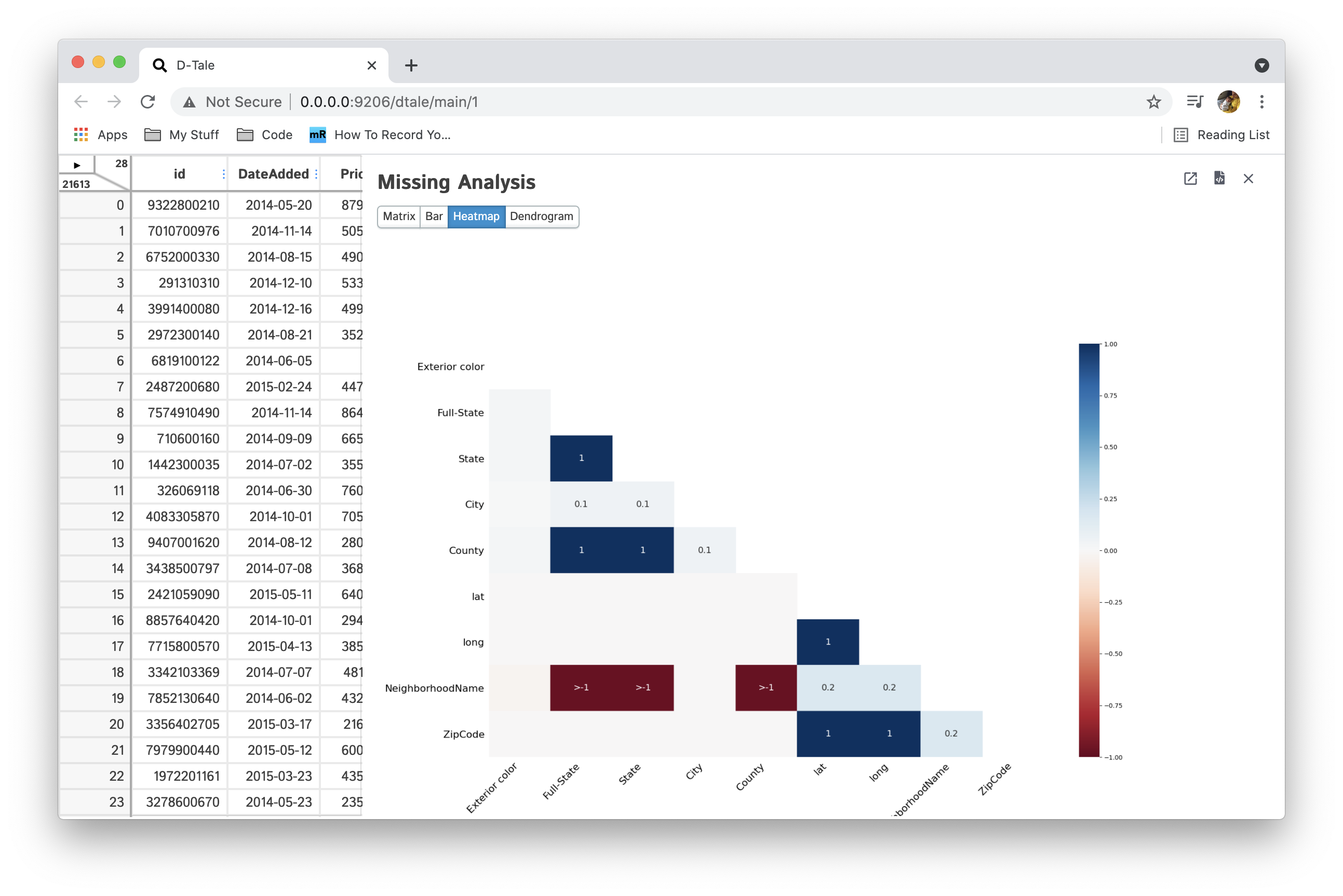Click the code export icon
This screenshot has height=896, width=1343.
pyautogui.click(x=1219, y=178)
